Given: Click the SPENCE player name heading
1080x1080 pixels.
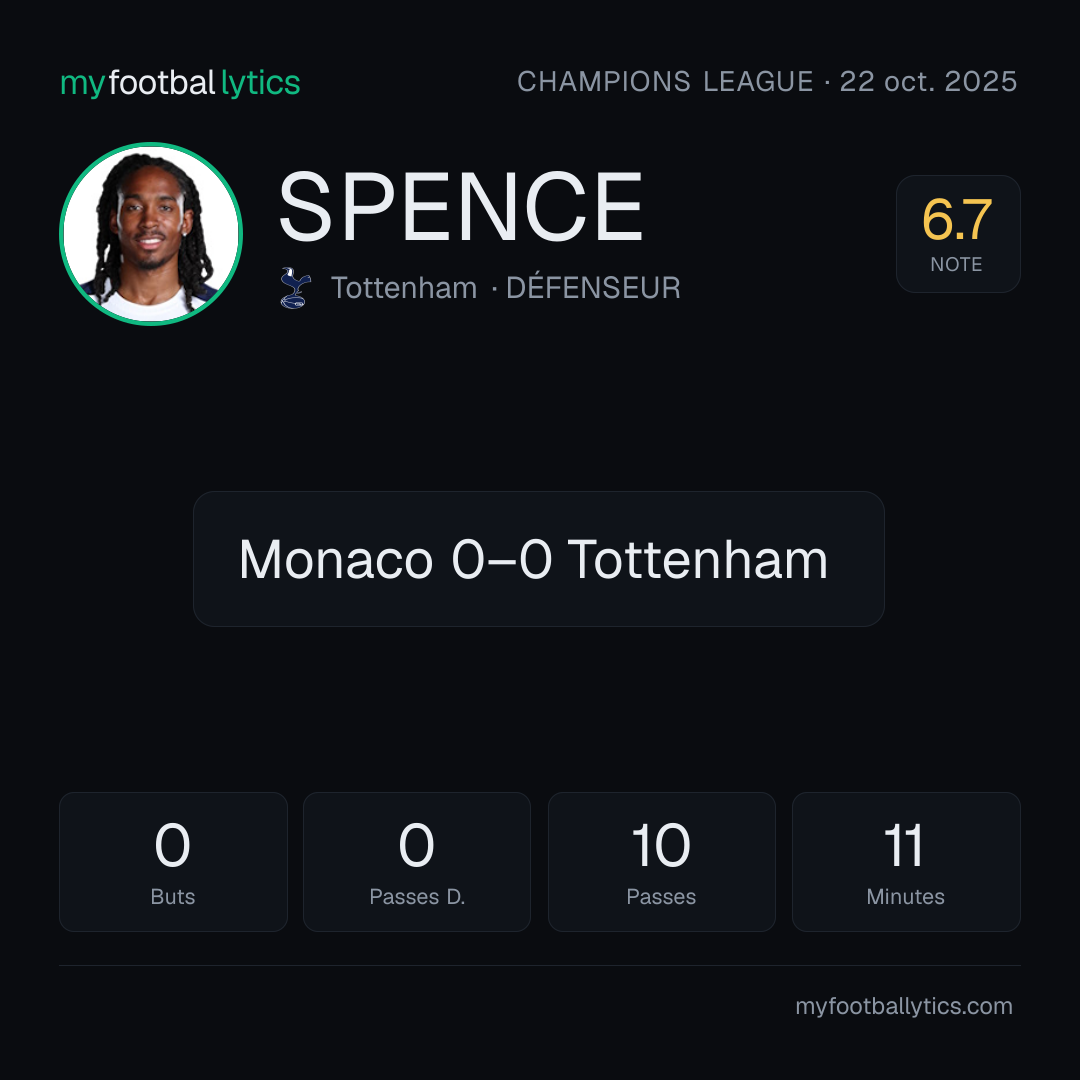Looking at the screenshot, I should 460,207.
